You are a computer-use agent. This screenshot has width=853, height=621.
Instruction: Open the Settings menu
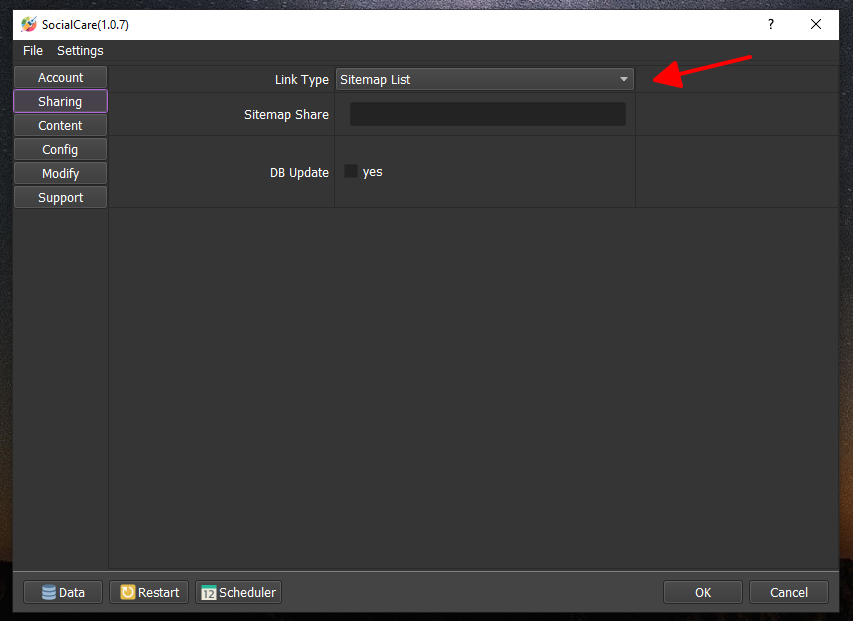click(80, 51)
